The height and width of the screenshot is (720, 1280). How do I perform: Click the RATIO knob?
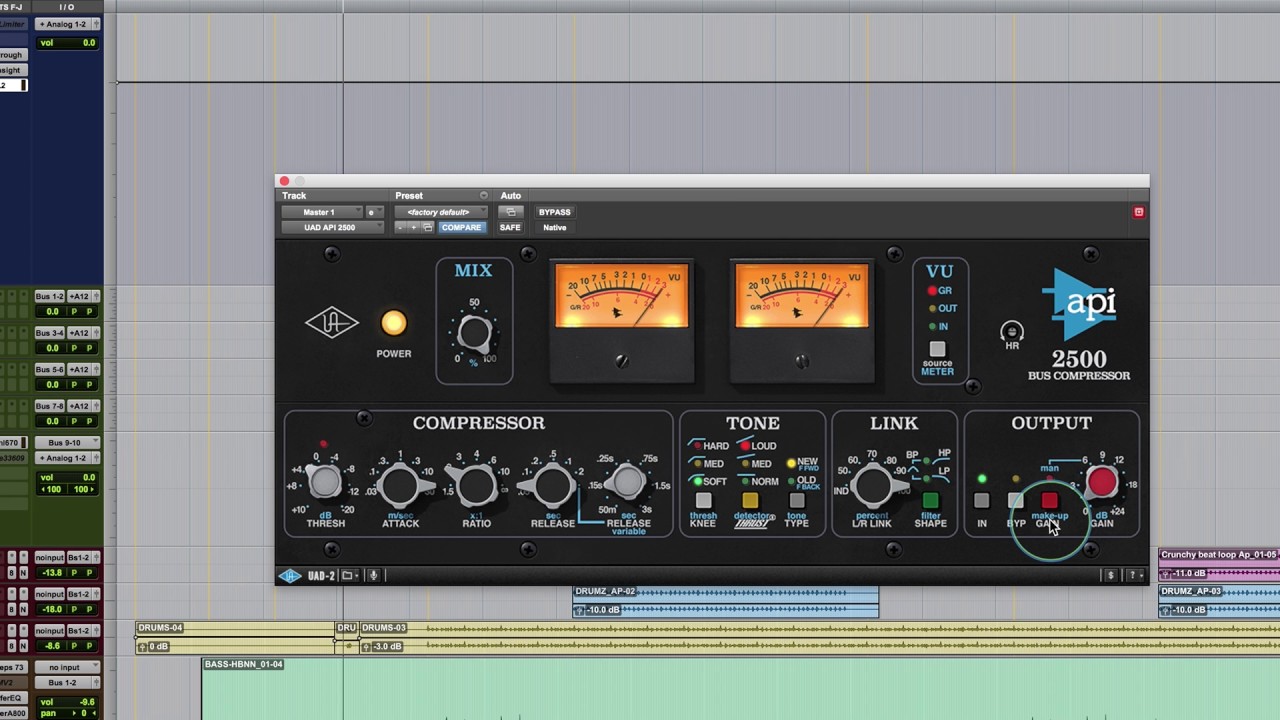(x=476, y=486)
